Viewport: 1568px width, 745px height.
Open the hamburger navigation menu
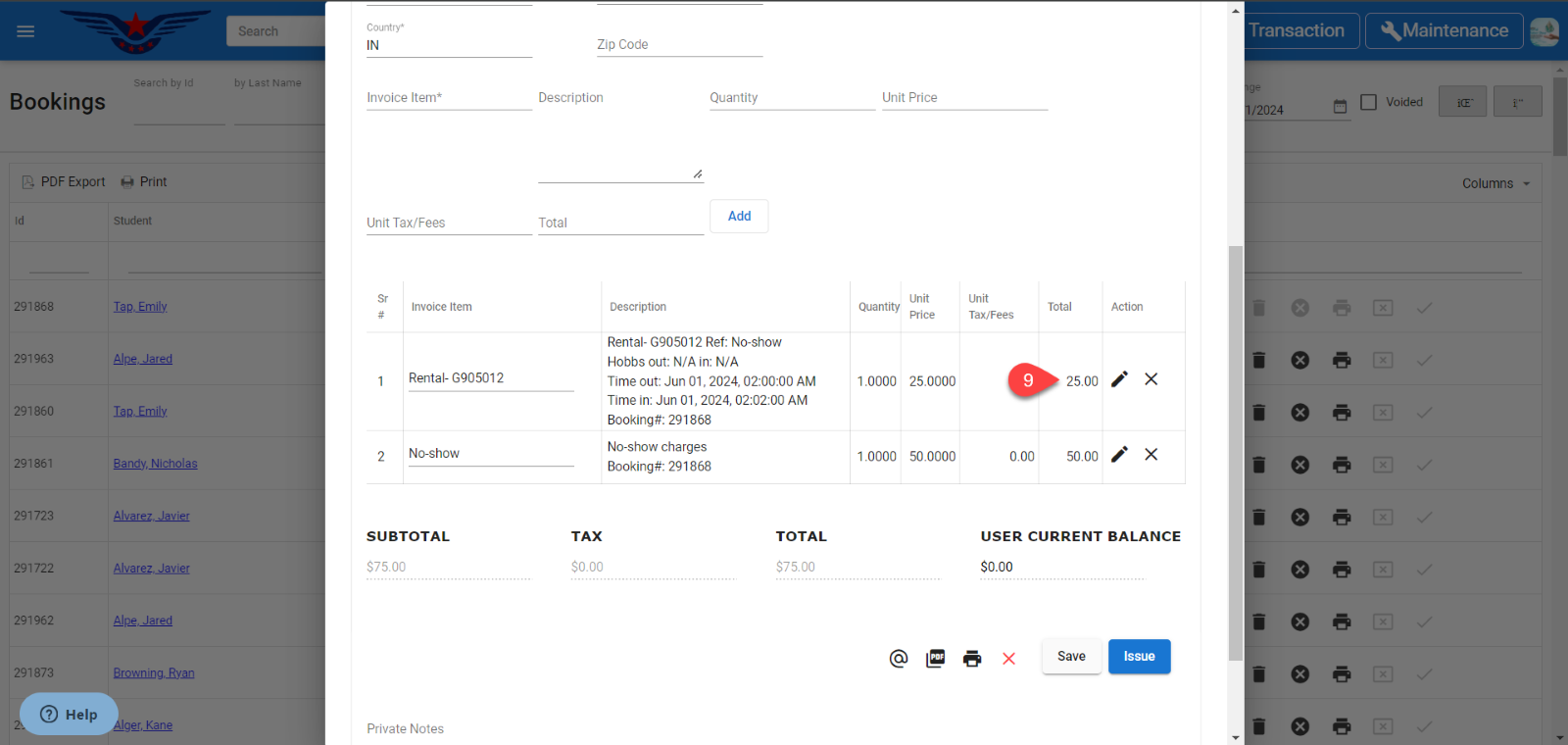tap(25, 31)
